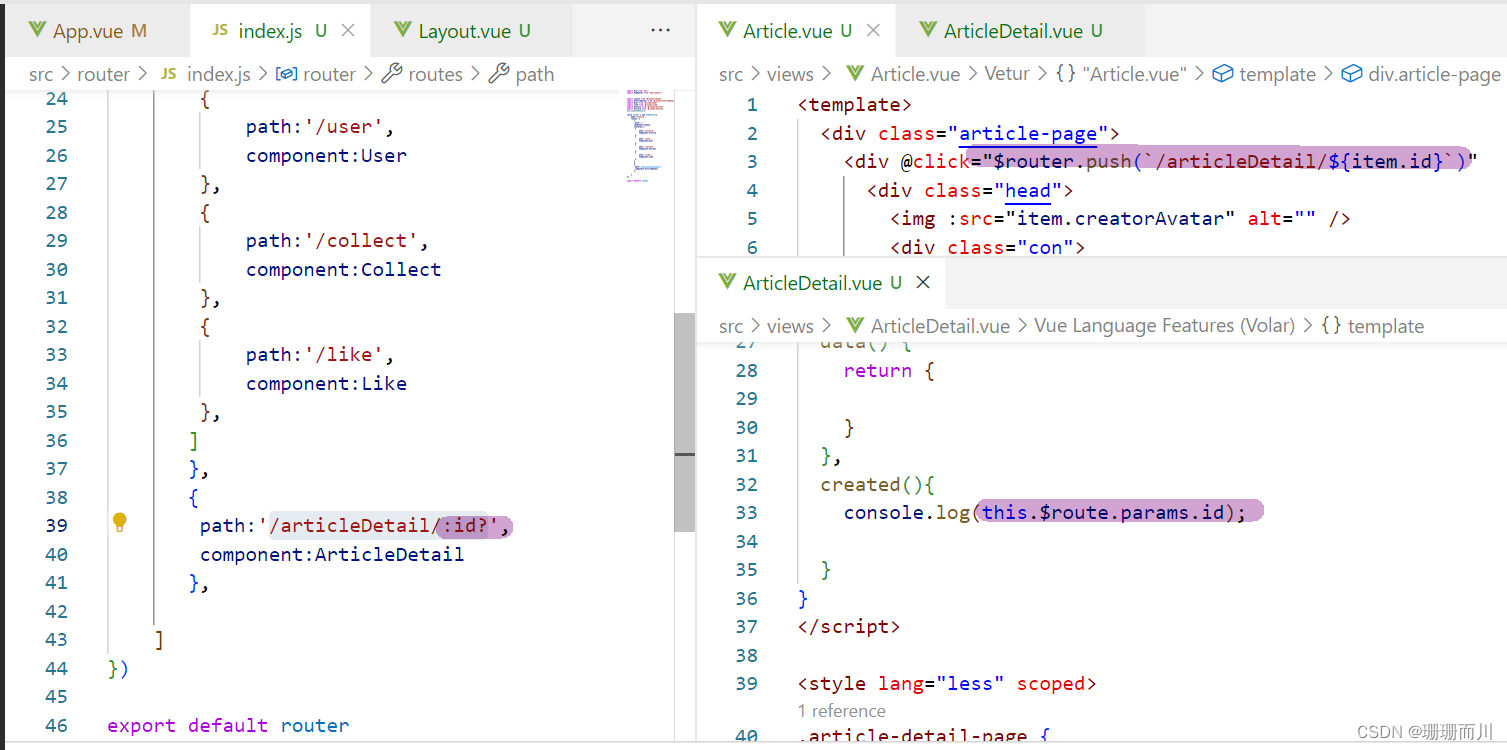Open the views breadcrumb in Article.vue editor

click(790, 74)
